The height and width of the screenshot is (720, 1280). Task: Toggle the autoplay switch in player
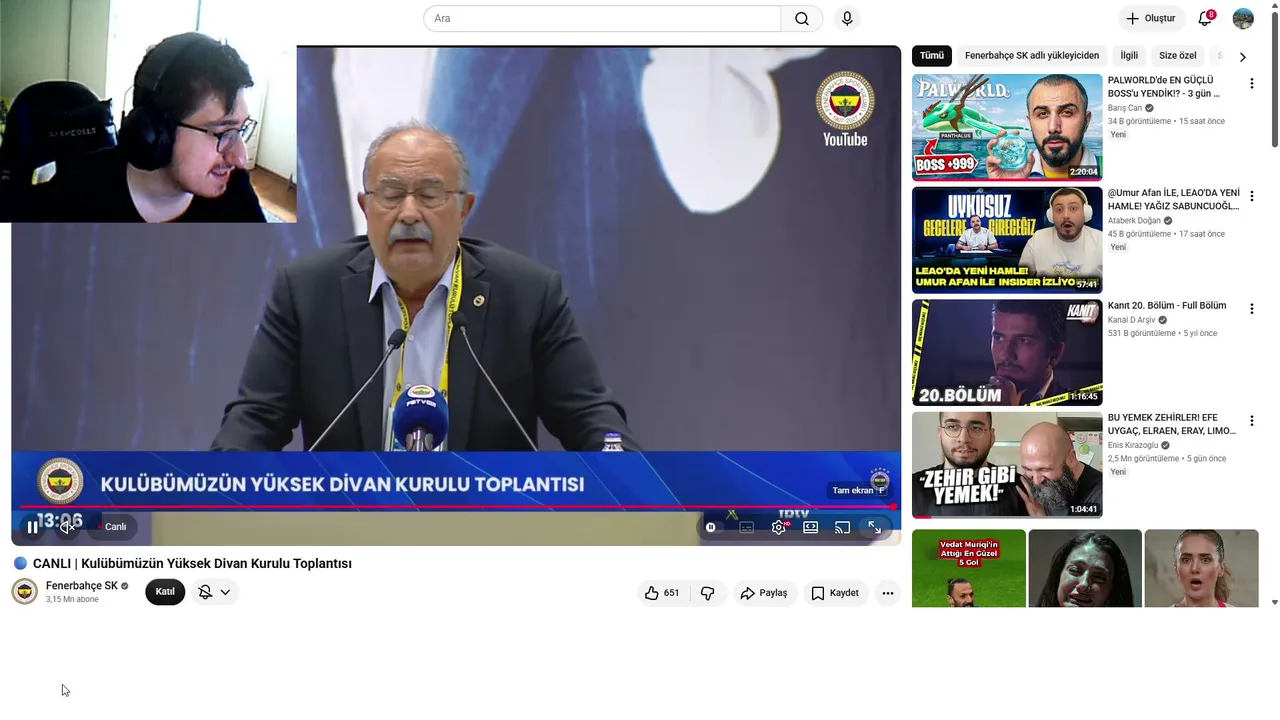click(x=711, y=527)
